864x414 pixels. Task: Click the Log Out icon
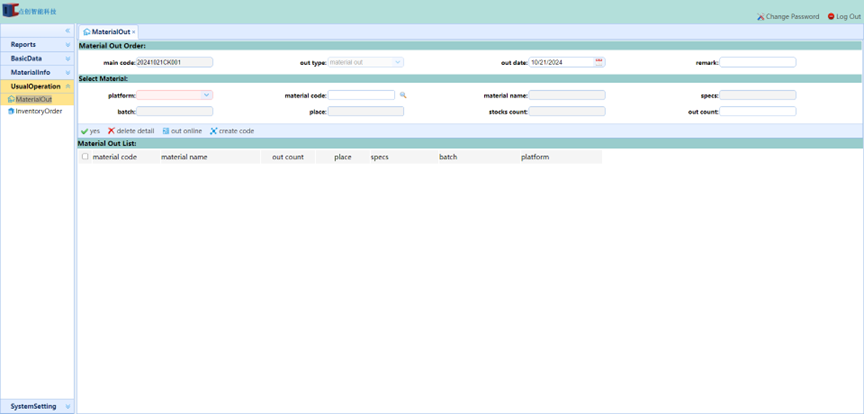tap(831, 17)
